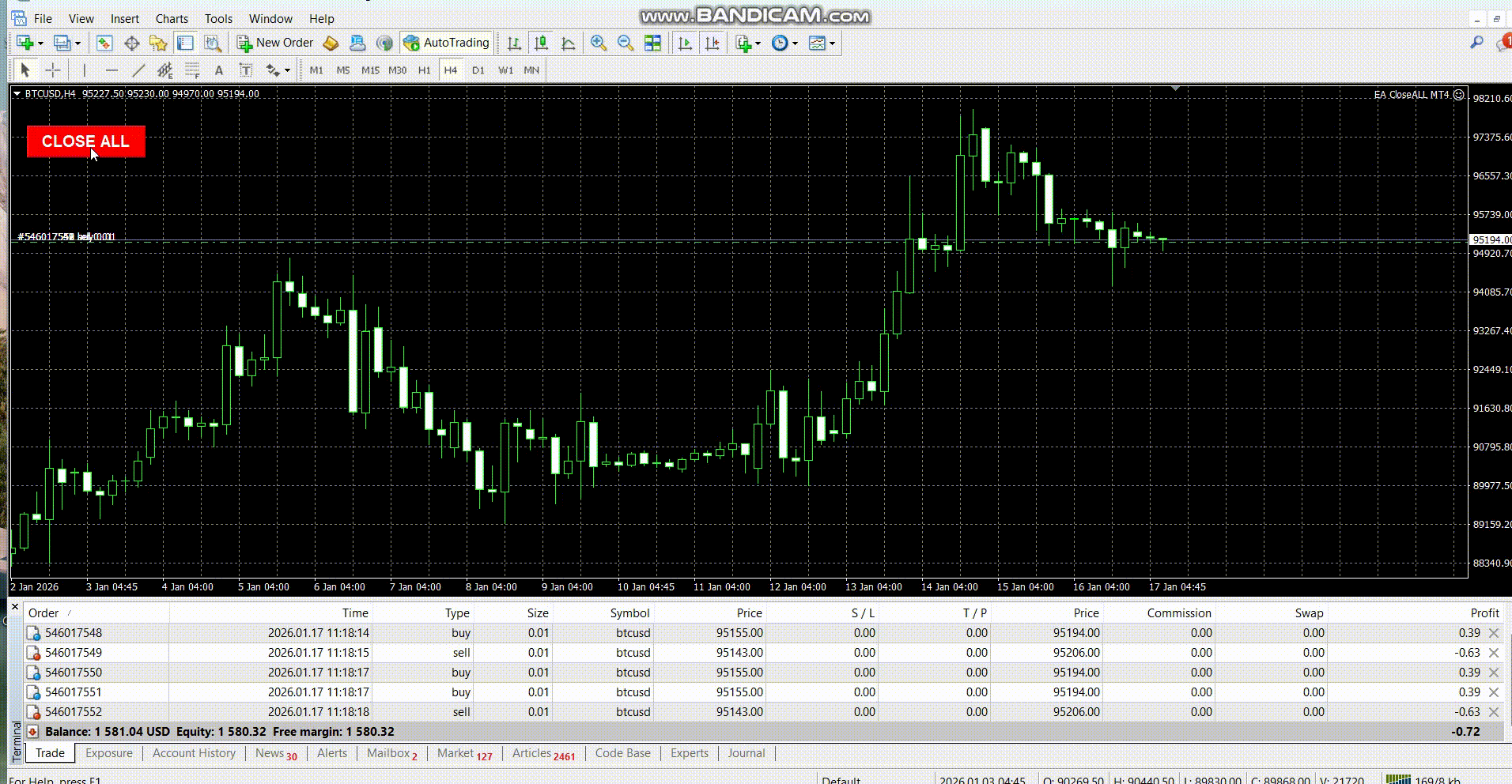
Task: Expand the Periods dropdown arrow
Action: click(x=795, y=43)
